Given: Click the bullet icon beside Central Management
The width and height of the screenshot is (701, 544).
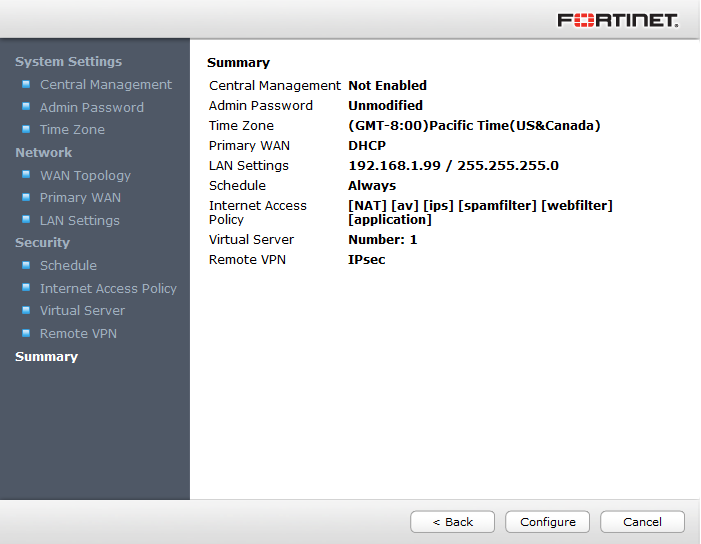Looking at the screenshot, I should click(26, 84).
